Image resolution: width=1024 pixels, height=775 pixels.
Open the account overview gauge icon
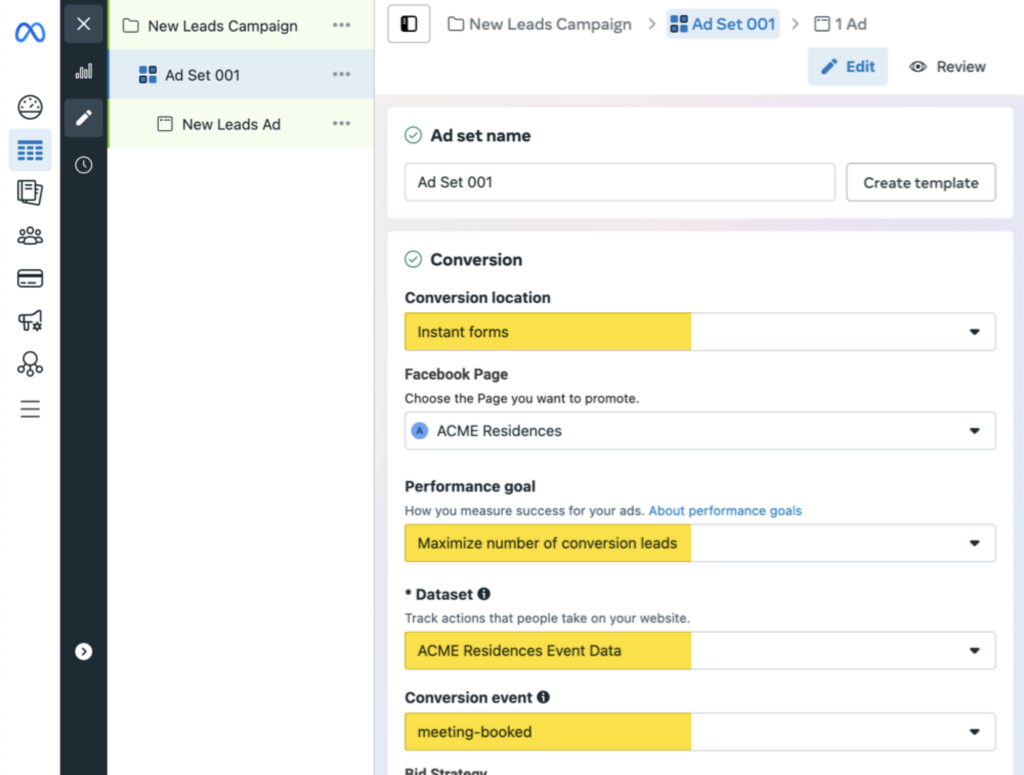(30, 107)
